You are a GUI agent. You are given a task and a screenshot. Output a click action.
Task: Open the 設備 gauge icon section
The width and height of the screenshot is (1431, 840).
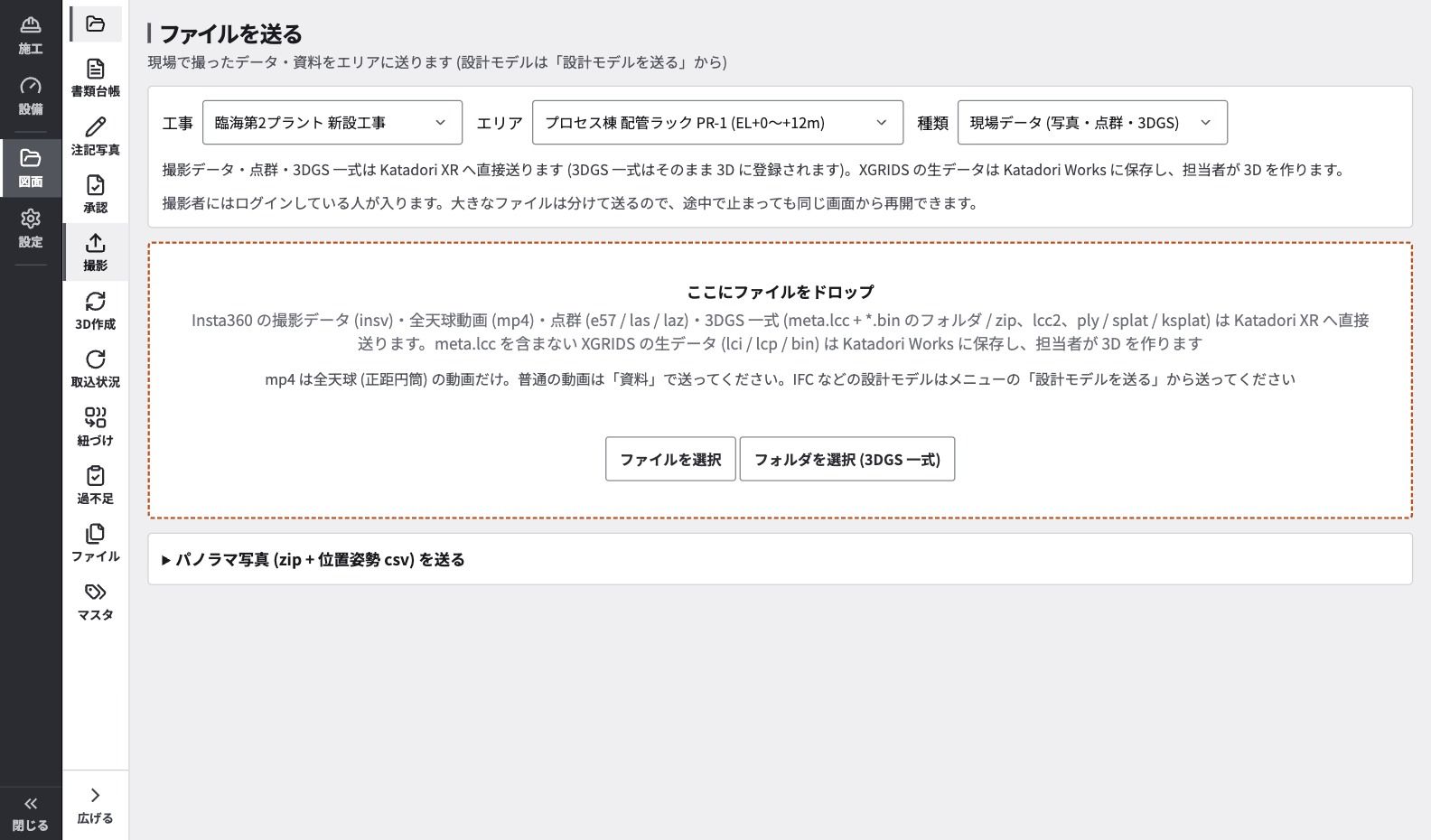tap(31, 96)
